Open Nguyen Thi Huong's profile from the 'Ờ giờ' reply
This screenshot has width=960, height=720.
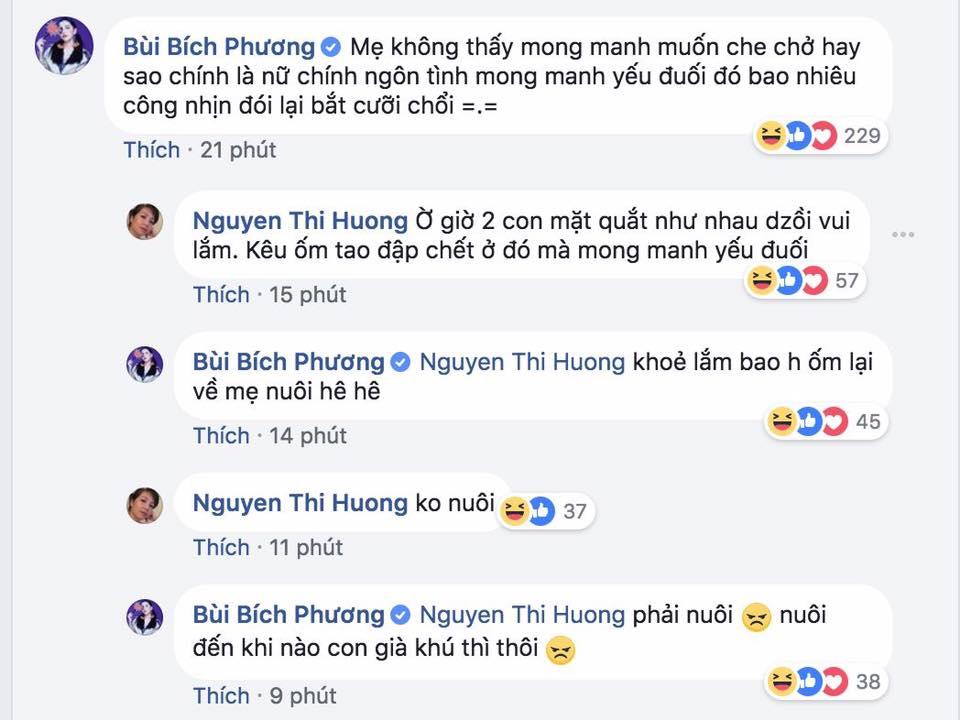coord(299,221)
